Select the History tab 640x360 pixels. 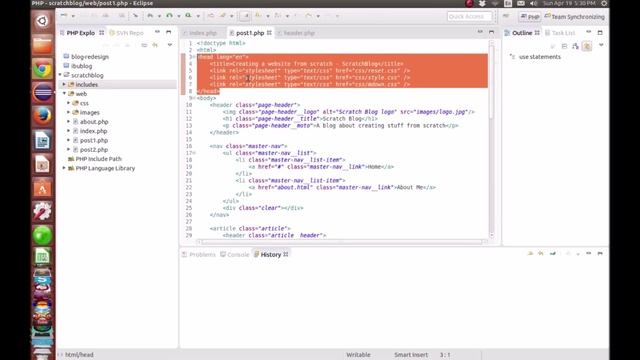click(x=271, y=254)
